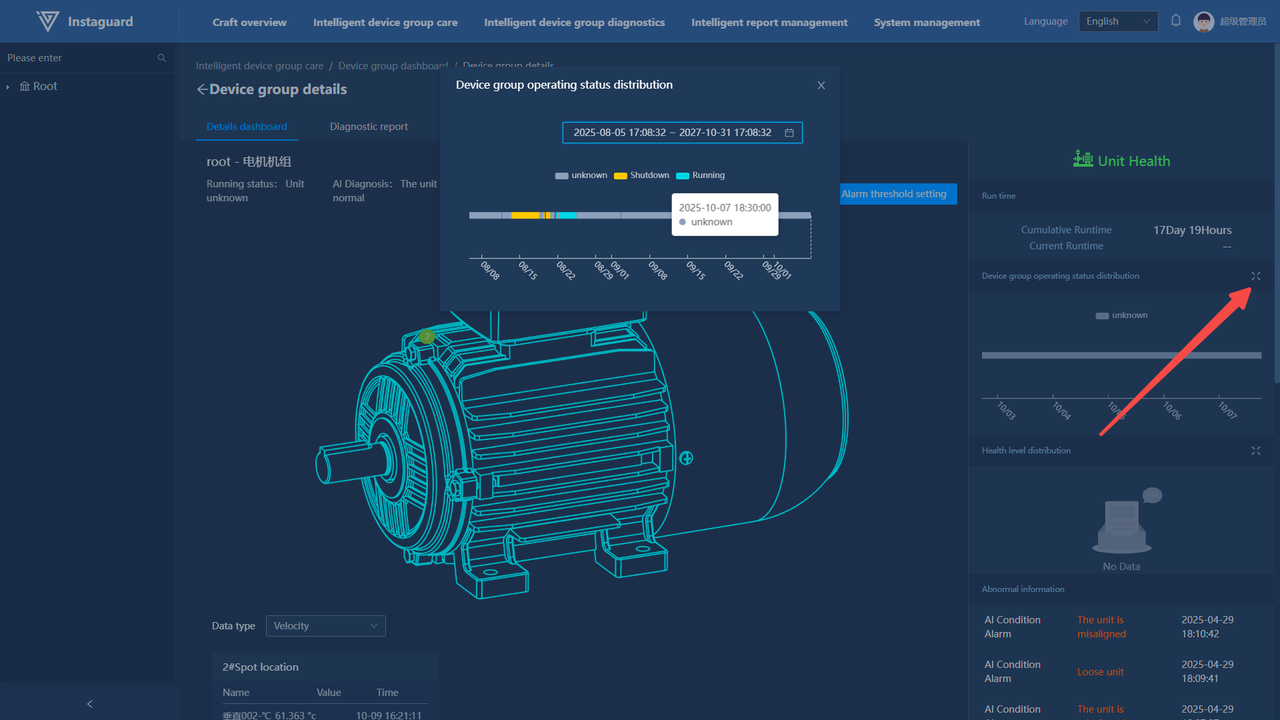Open the Velocity data type dropdown

click(x=325, y=626)
